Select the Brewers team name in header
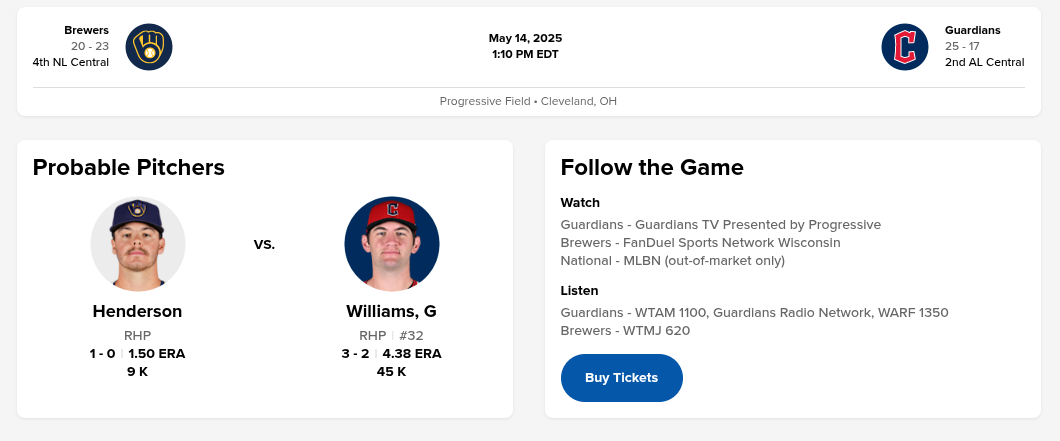Image resolution: width=1060 pixels, height=441 pixels. point(86,30)
